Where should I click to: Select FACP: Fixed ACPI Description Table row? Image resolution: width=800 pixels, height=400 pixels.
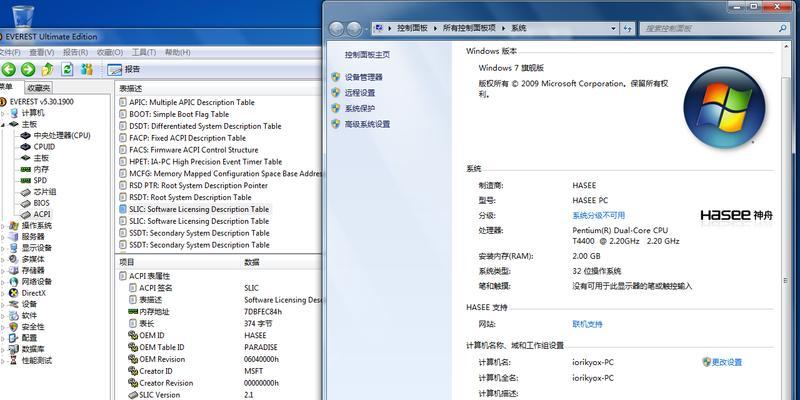tap(187, 138)
